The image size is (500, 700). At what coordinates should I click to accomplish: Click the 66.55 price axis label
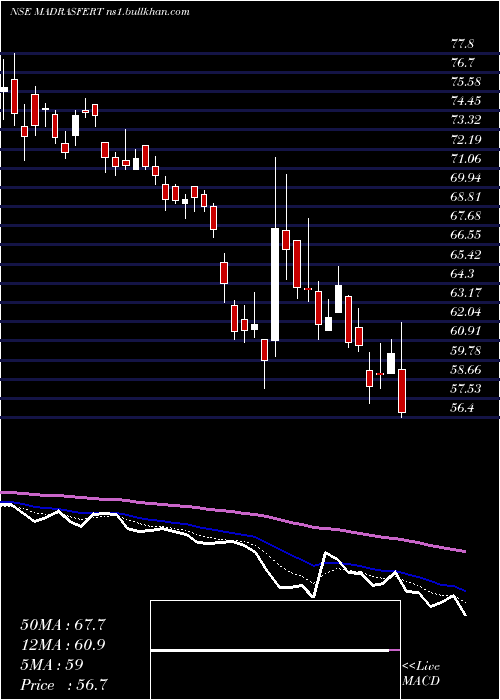[466, 235]
